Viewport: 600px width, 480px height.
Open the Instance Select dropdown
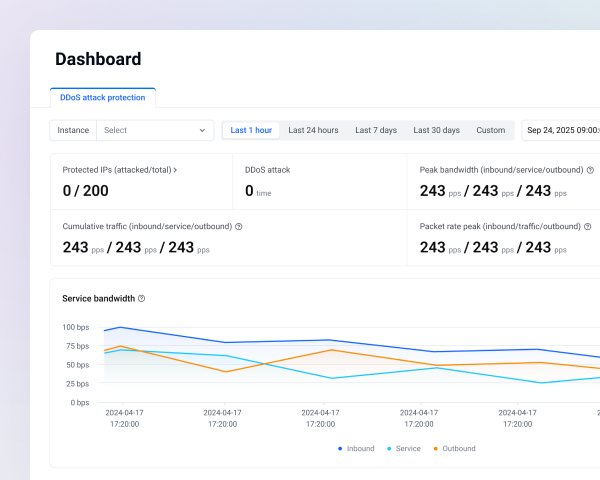tap(150, 130)
